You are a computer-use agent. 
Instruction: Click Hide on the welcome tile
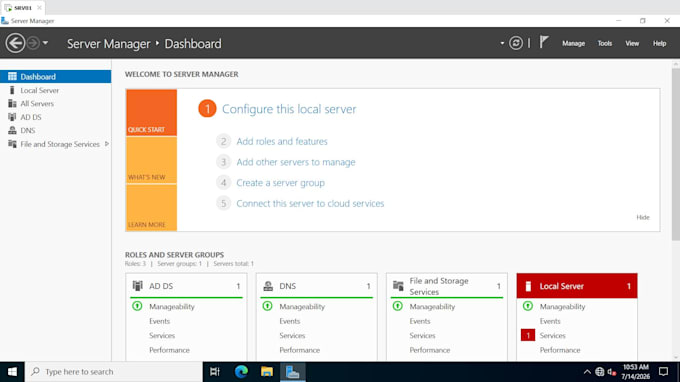point(643,217)
